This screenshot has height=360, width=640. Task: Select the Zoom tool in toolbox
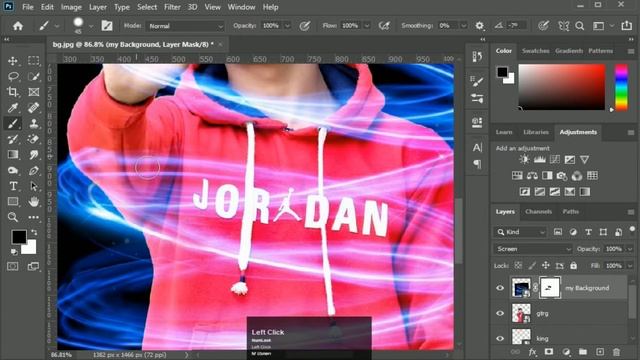point(13,217)
